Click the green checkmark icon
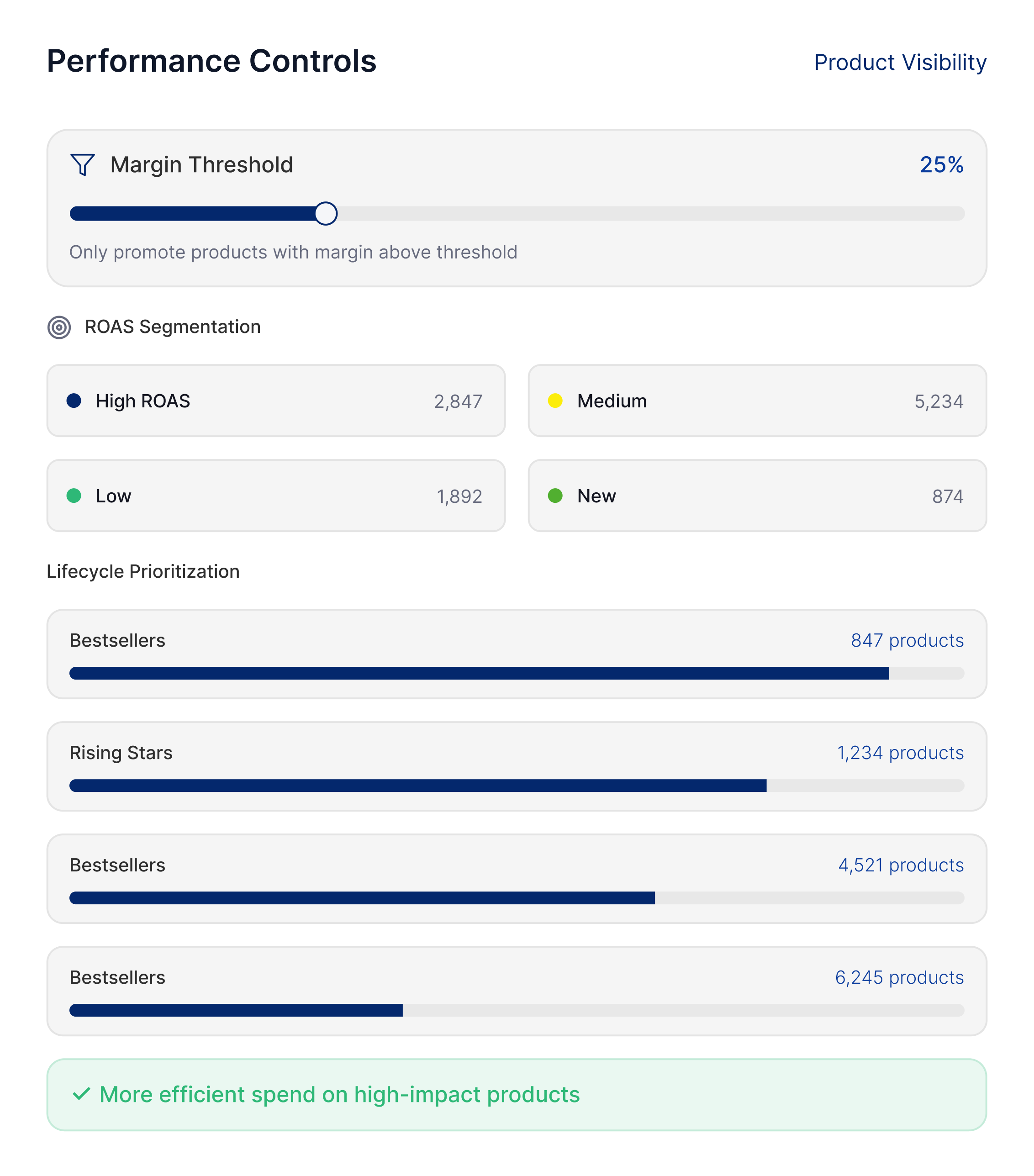This screenshot has width=1034, height=1176. 82,1094
